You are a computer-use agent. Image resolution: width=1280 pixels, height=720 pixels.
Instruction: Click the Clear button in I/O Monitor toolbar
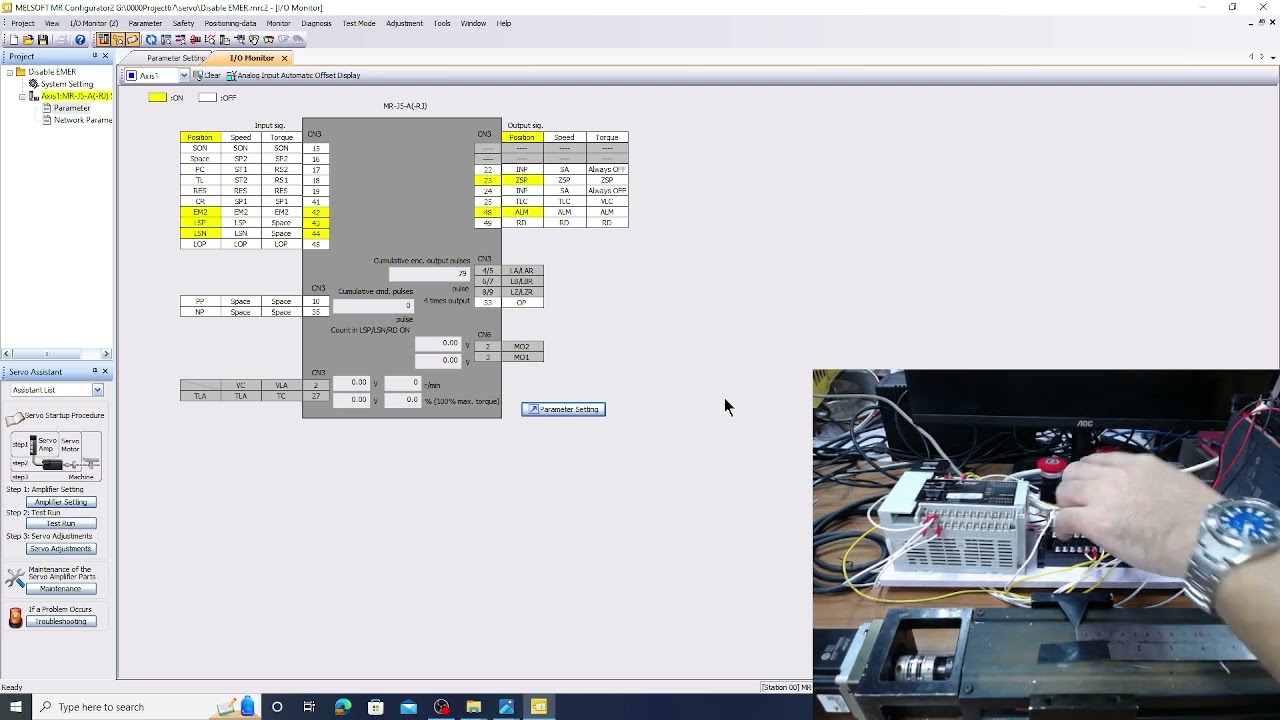(x=207, y=75)
